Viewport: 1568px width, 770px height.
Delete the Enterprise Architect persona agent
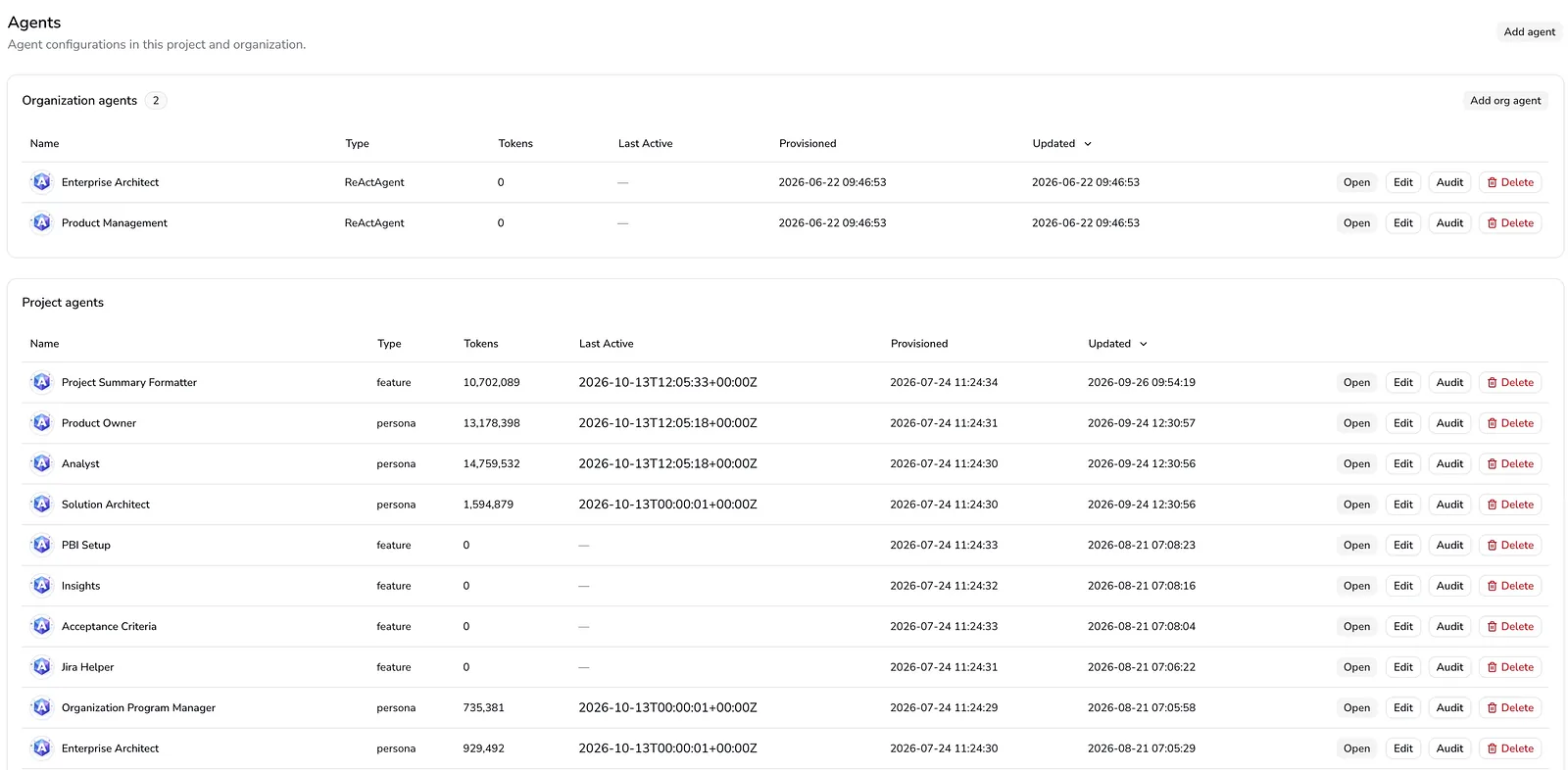point(1510,748)
